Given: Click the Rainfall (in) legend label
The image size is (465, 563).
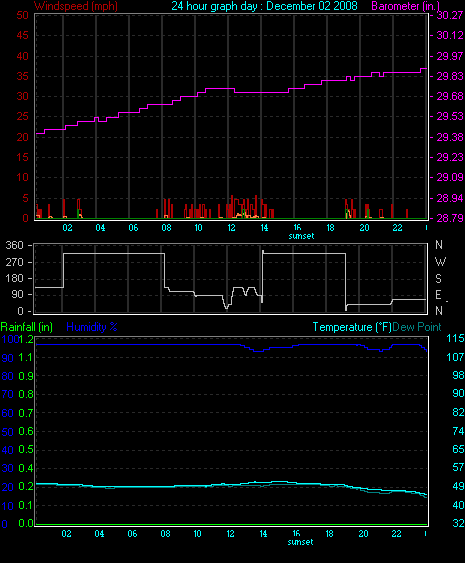Looking at the screenshot, I should pyautogui.click(x=27, y=327).
